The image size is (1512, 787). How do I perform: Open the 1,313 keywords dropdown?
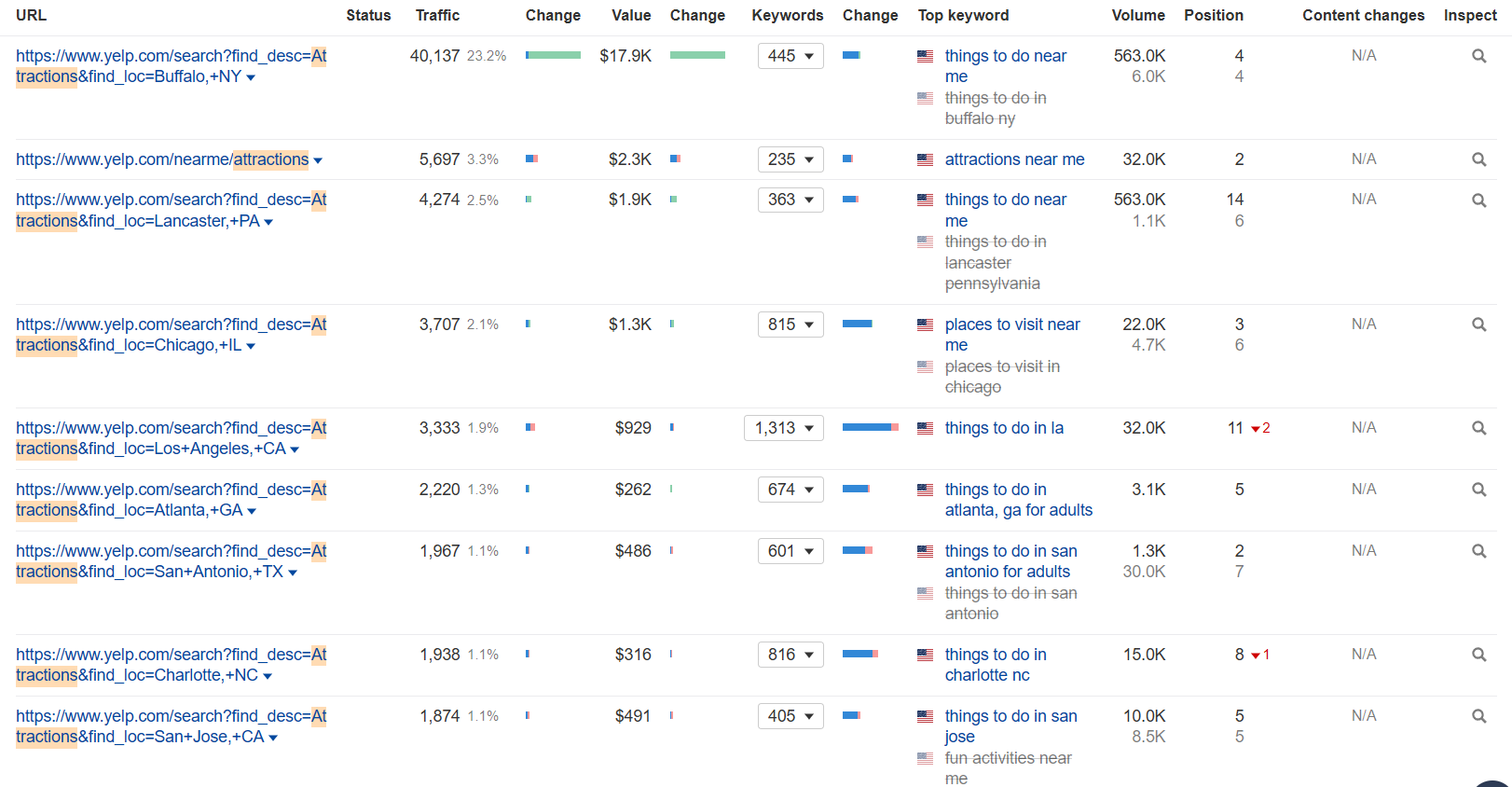[x=784, y=428]
